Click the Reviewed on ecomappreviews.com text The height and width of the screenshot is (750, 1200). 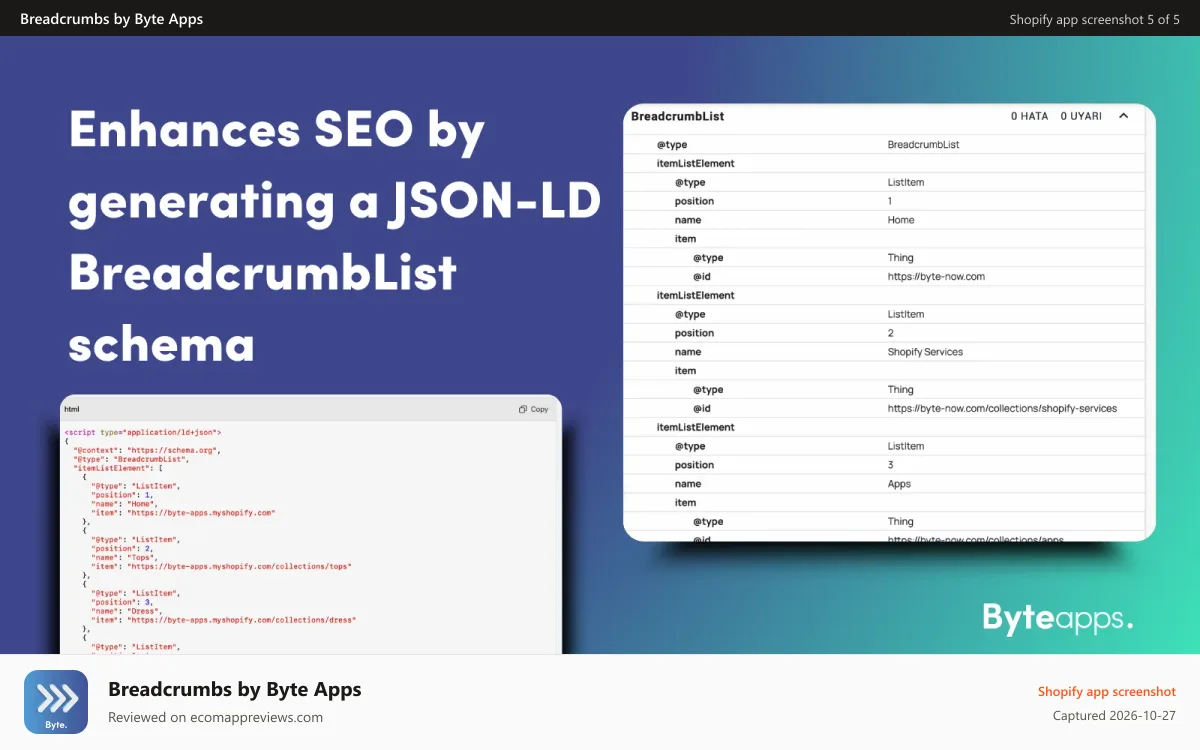(215, 717)
